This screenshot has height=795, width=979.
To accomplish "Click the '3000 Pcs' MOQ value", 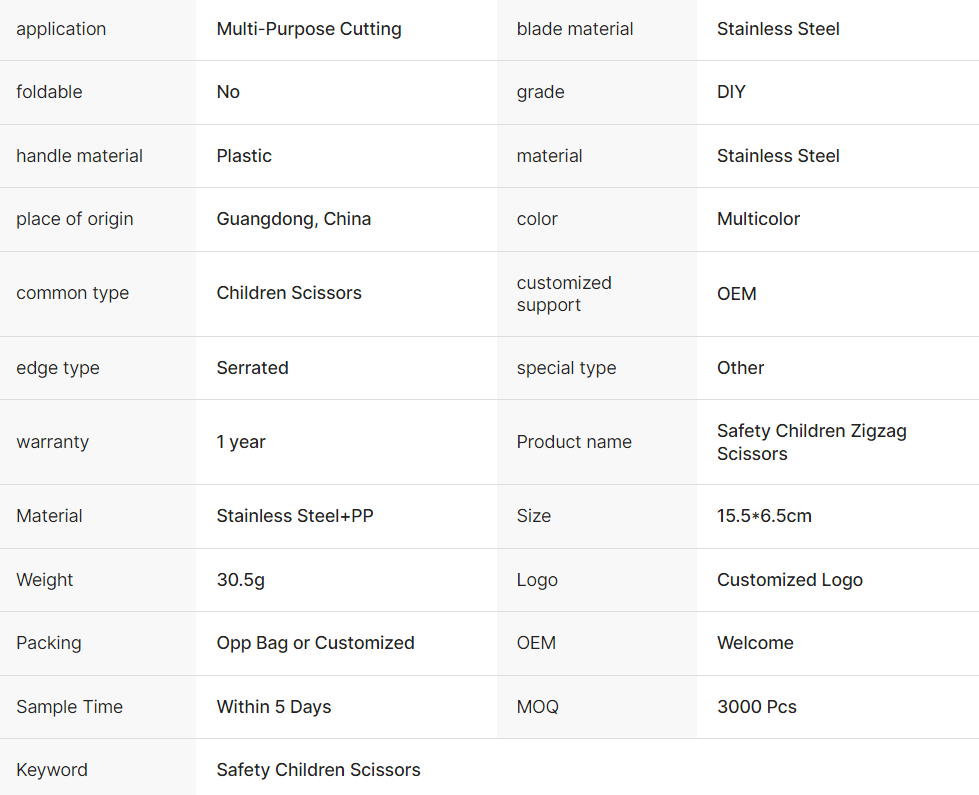I will (757, 707).
